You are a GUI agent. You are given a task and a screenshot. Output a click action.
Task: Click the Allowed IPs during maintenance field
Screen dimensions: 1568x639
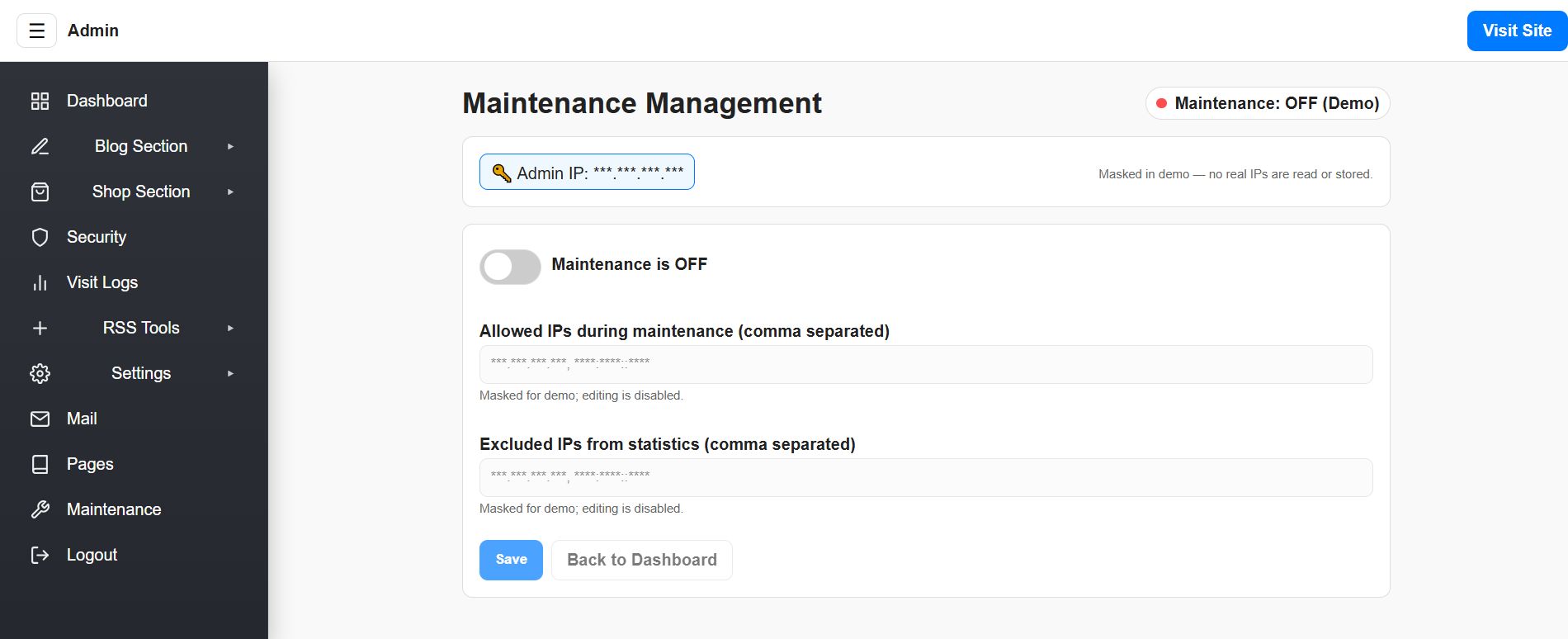click(925, 364)
